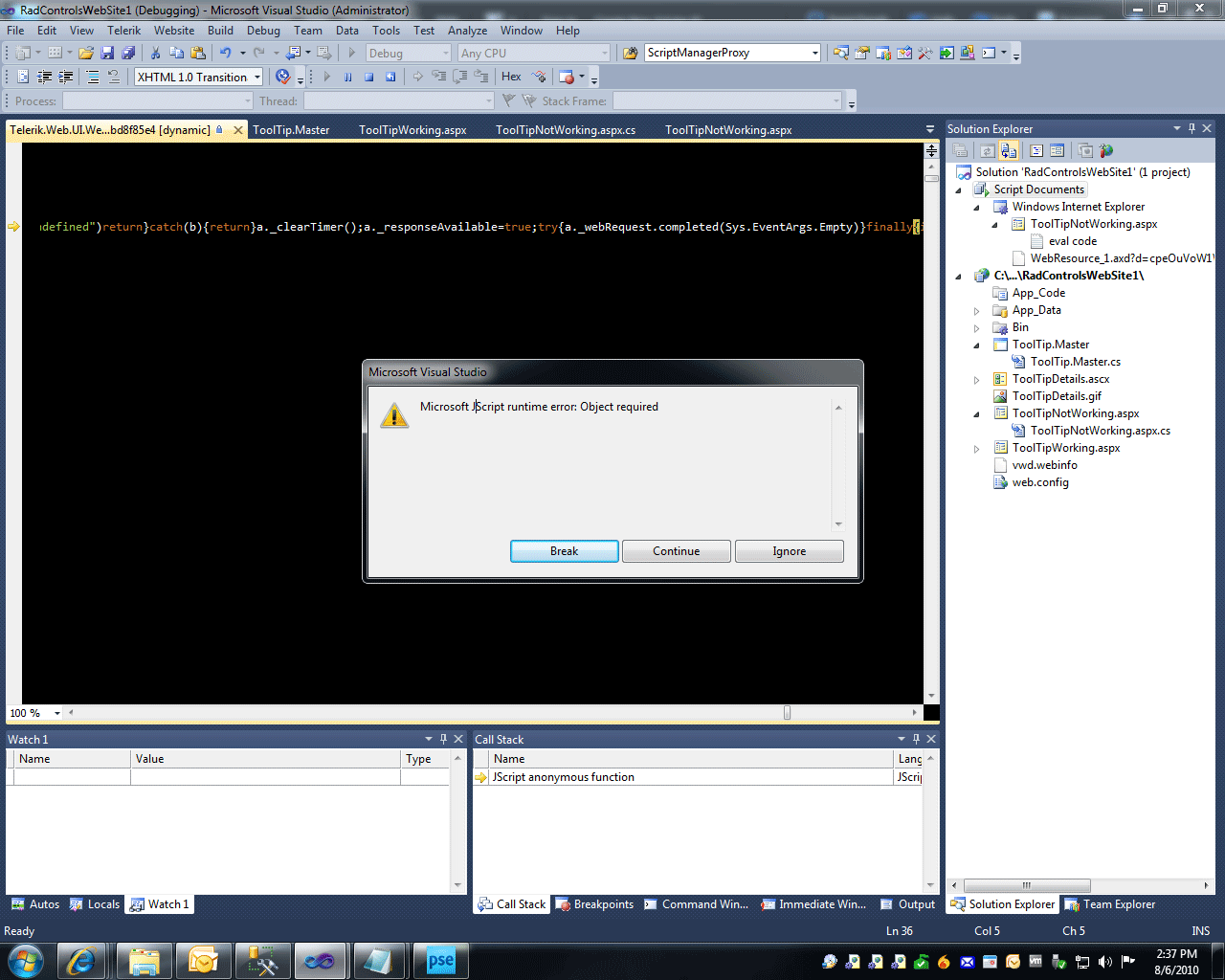Click the Refresh icon in Solution Explorer toolbar

pos(987,150)
